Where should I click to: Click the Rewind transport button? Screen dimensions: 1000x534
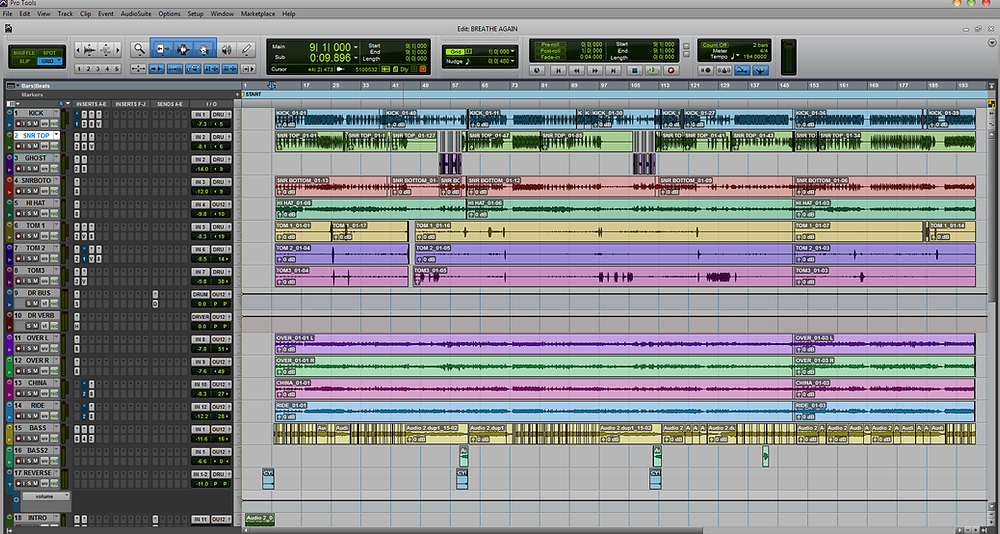(577, 70)
